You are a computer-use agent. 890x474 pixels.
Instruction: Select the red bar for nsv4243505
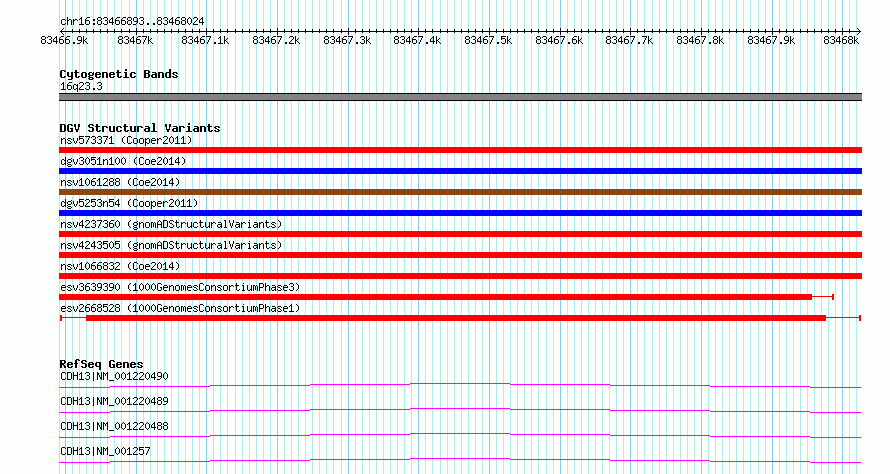pos(460,255)
